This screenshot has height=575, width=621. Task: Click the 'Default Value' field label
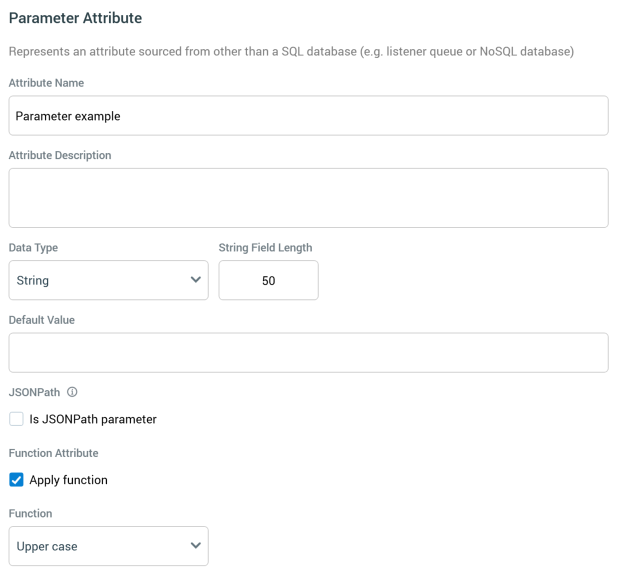[42, 320]
